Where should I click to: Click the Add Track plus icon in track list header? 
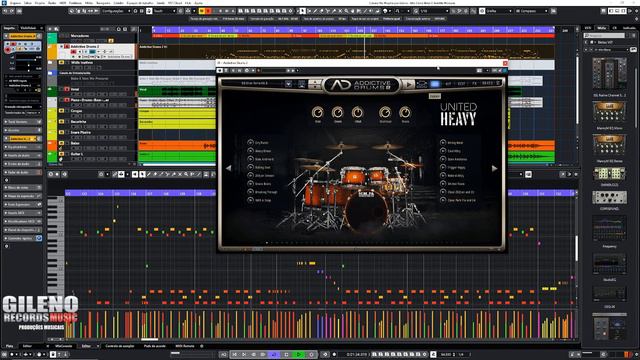[50, 29]
